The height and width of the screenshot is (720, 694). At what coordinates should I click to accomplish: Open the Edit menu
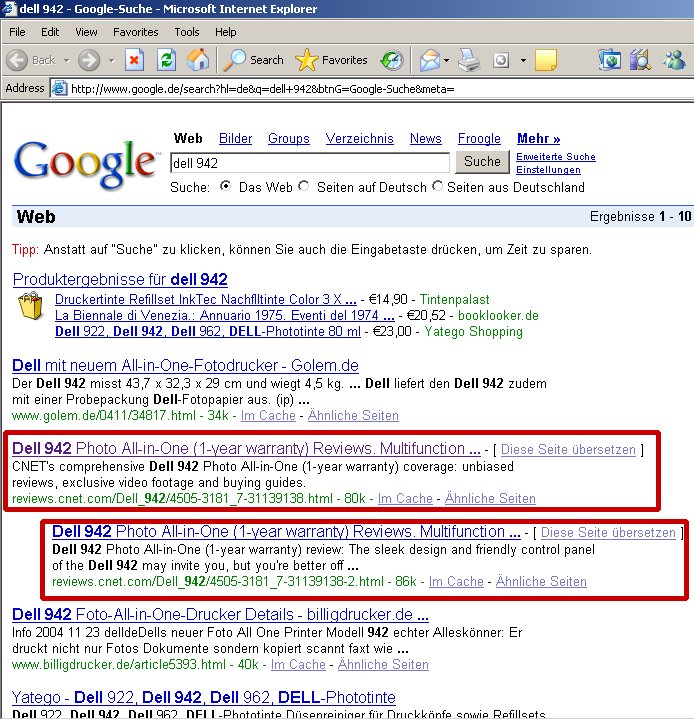50,32
